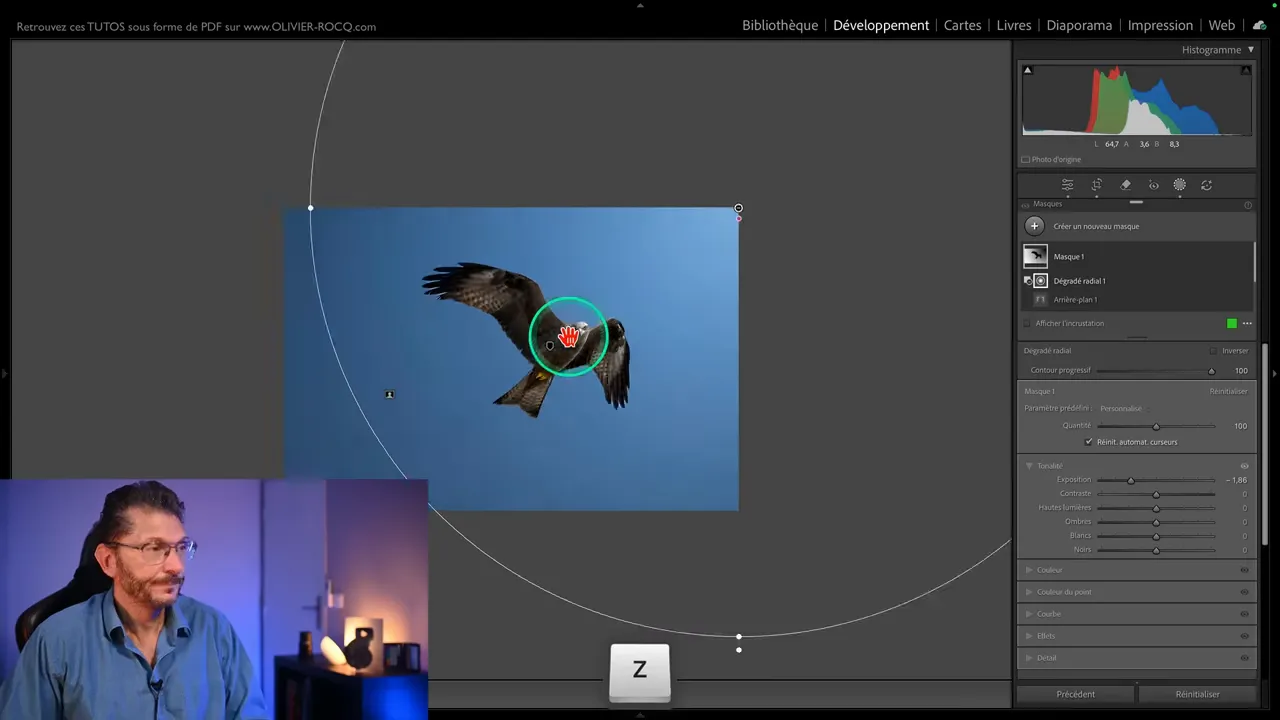Screen dimensions: 1280x720
Task: Select the Healing eraser tool
Action: pos(1125,185)
